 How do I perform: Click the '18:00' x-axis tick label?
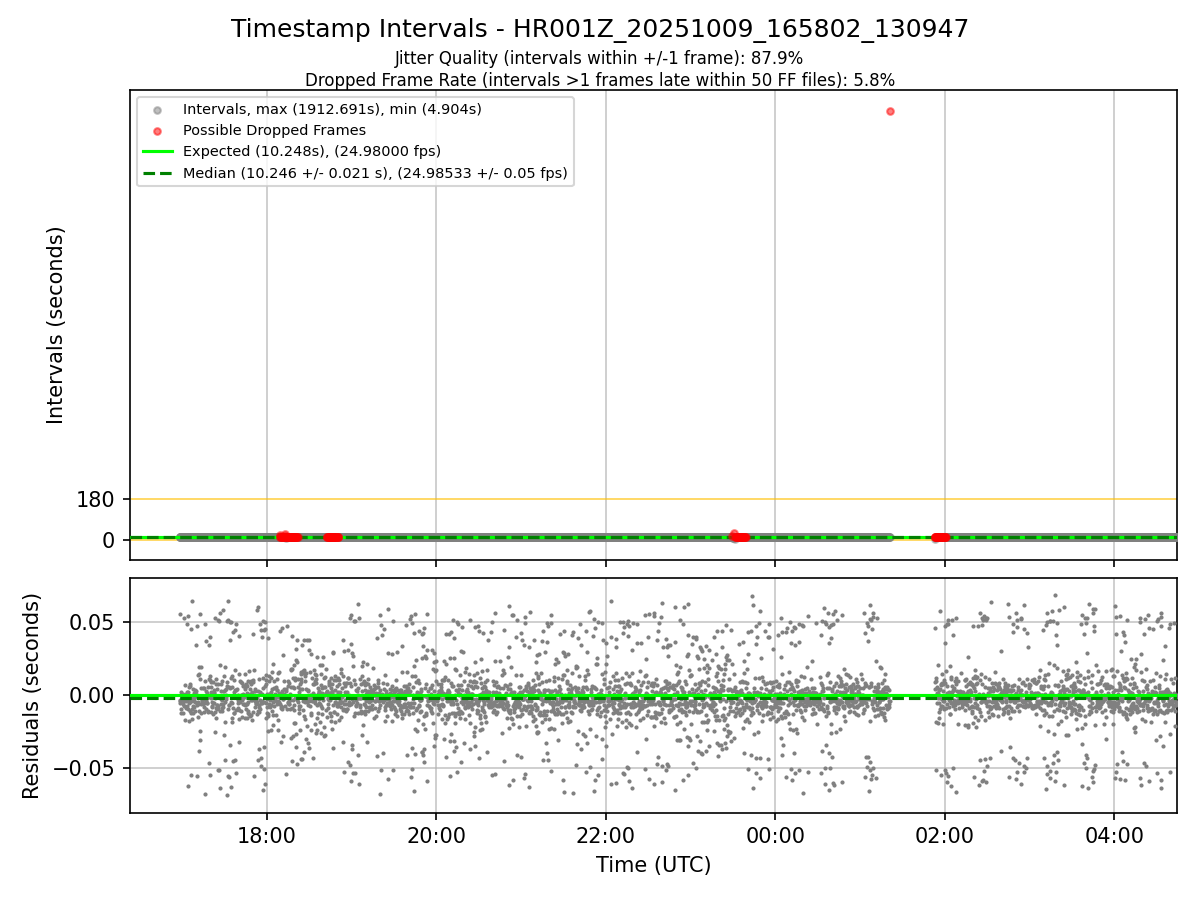point(266,835)
